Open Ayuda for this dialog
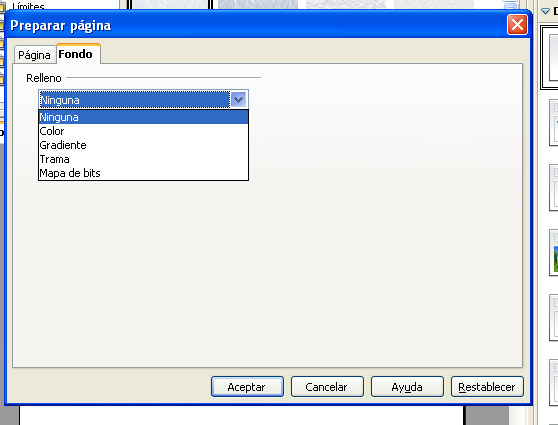558x425 pixels. click(407, 387)
